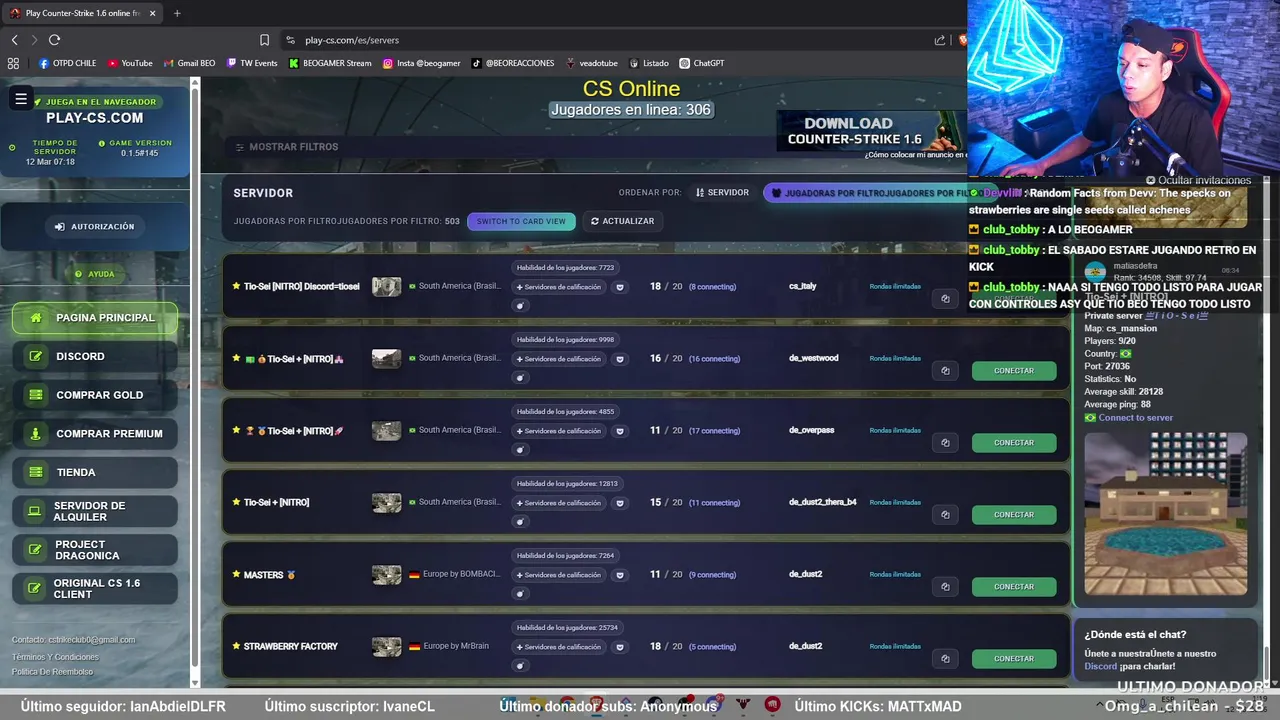Open the YouTube bookmark
Screen dimensions: 1280x720
pos(130,63)
